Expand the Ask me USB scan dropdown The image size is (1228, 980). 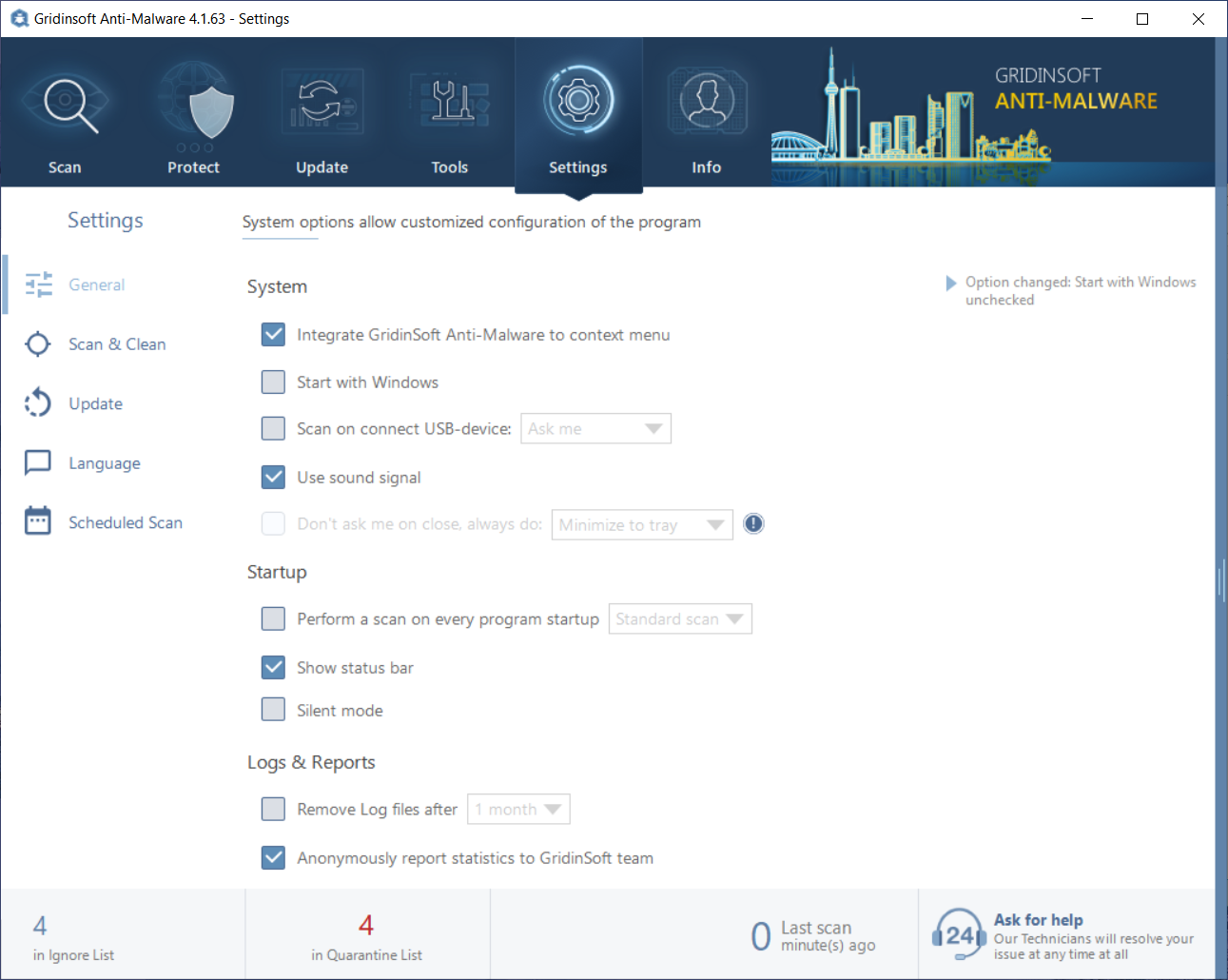[x=595, y=428]
